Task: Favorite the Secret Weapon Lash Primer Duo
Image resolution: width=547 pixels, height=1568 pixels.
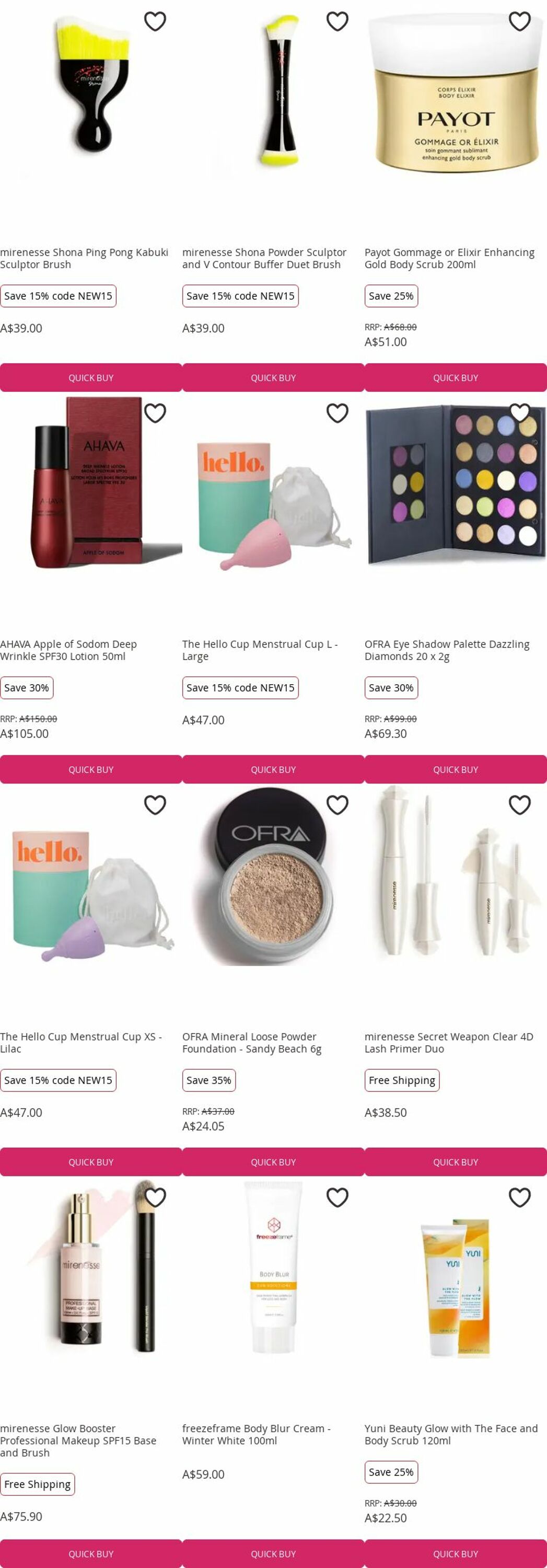Action: point(520,805)
